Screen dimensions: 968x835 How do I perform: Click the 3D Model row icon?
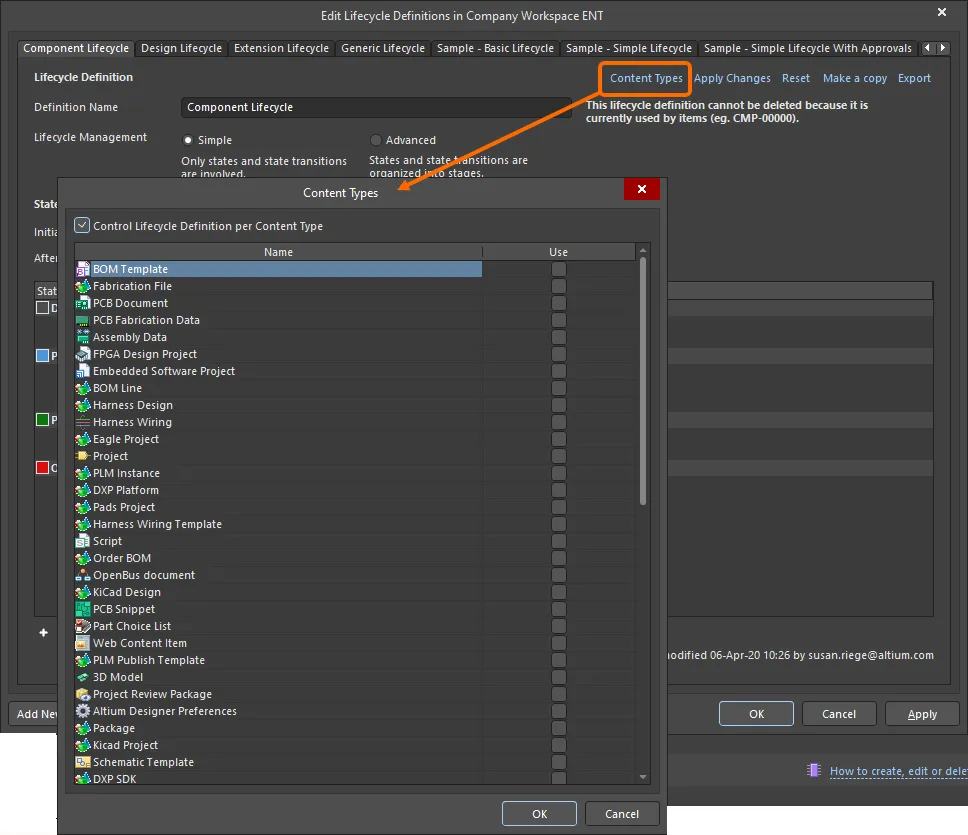[83, 677]
